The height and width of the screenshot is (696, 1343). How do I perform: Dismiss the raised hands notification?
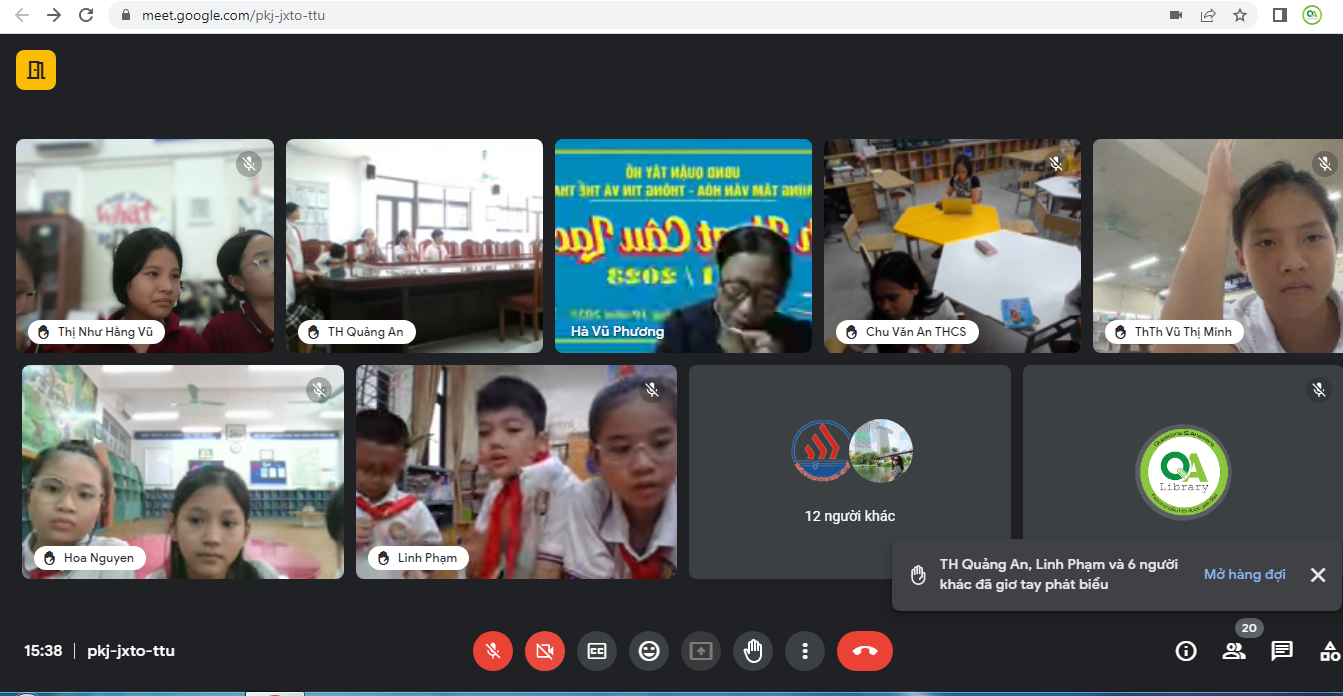[1318, 575]
